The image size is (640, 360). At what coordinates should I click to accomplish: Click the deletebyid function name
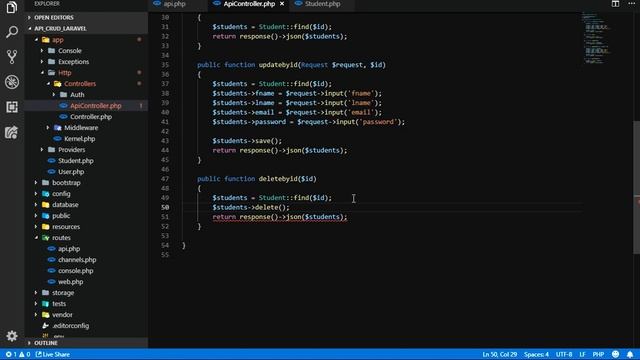278,179
